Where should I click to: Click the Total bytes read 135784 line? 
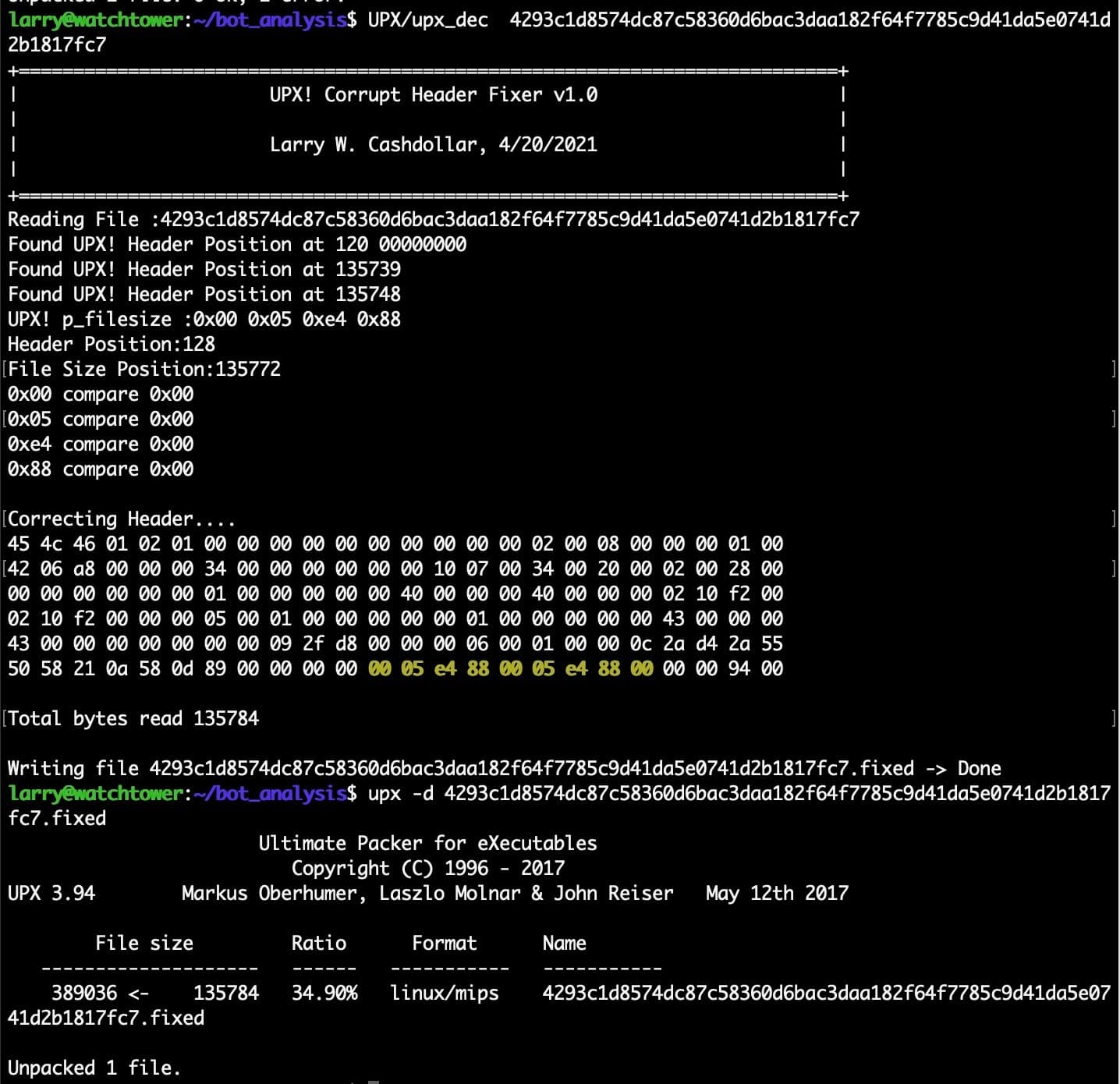(x=133, y=719)
